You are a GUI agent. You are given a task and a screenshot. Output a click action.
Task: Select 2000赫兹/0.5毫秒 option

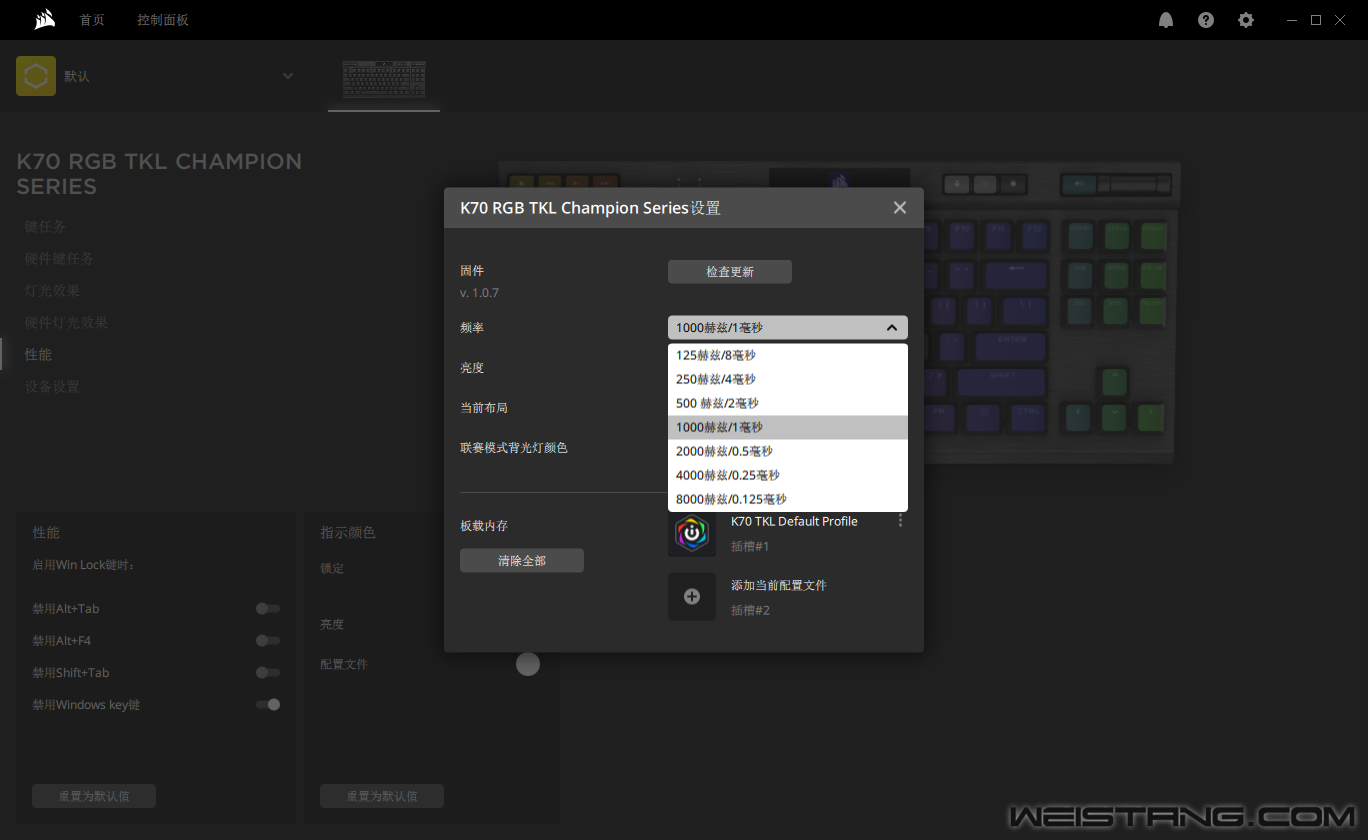point(788,451)
